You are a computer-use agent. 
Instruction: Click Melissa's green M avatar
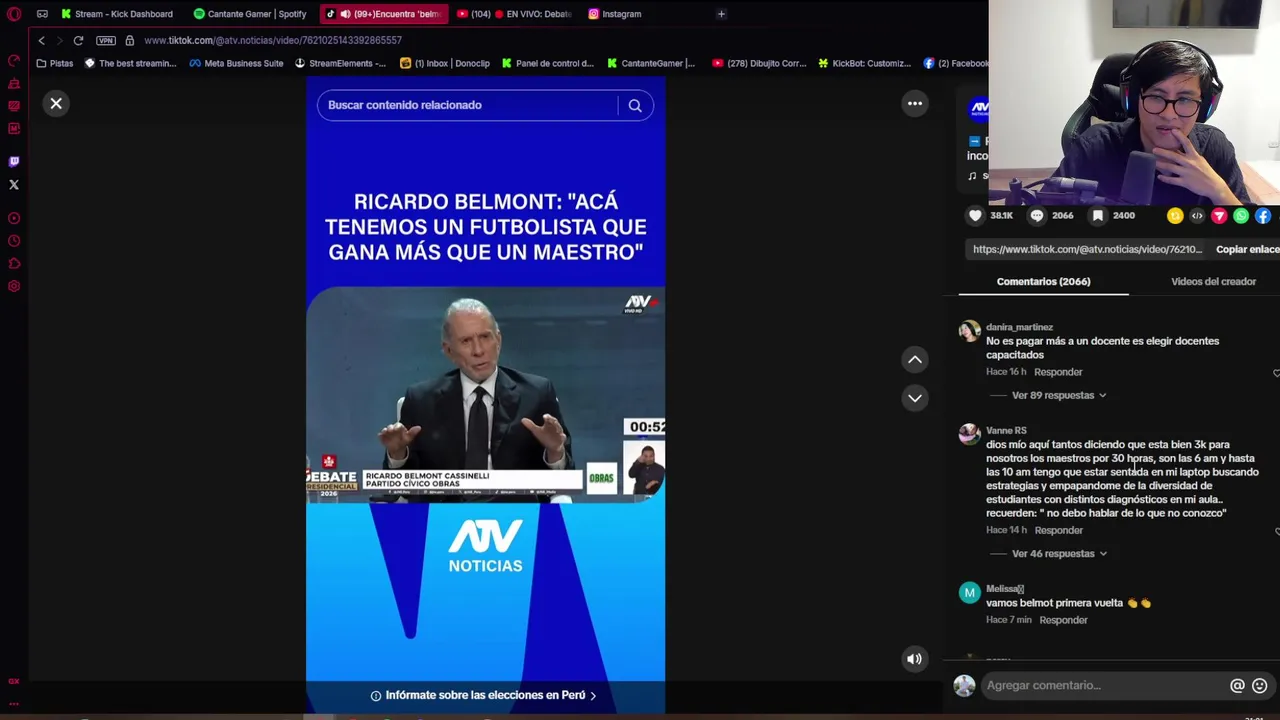point(969,593)
